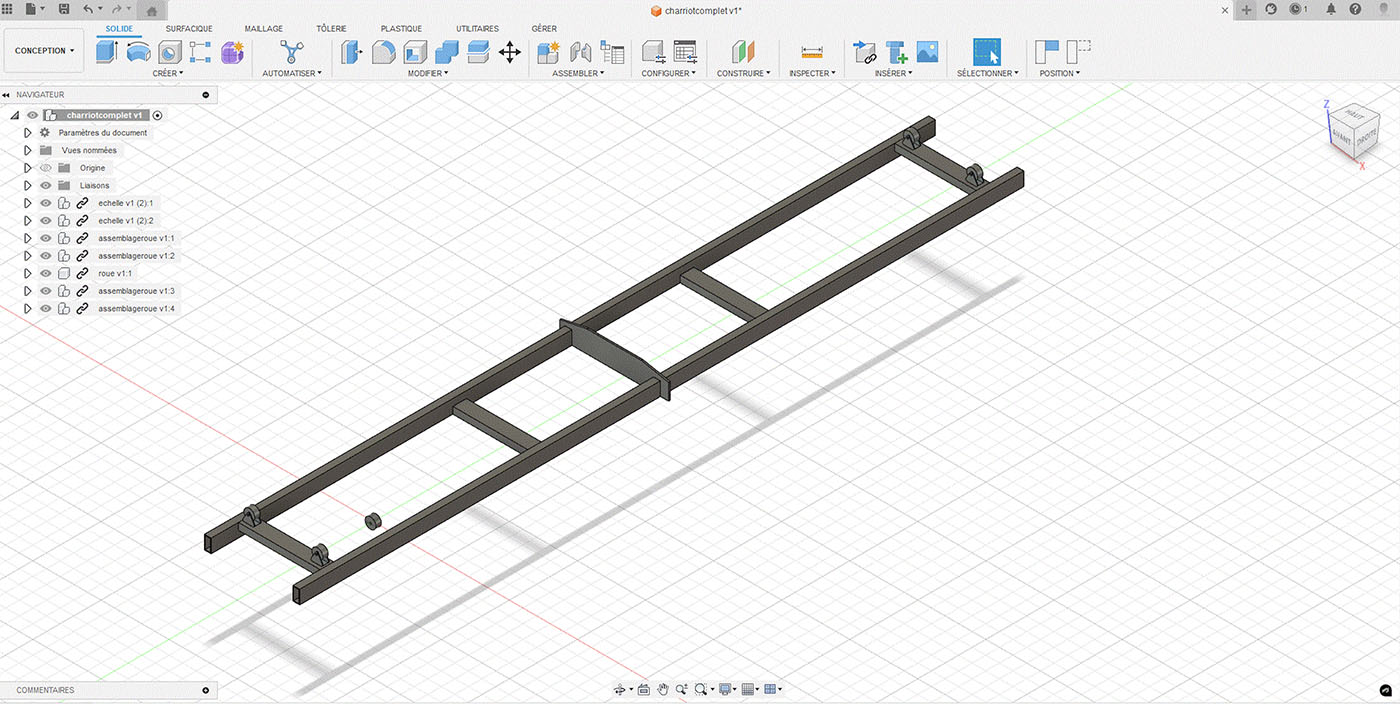Select the Fillet tool
The width and height of the screenshot is (1400, 704).
coord(383,52)
